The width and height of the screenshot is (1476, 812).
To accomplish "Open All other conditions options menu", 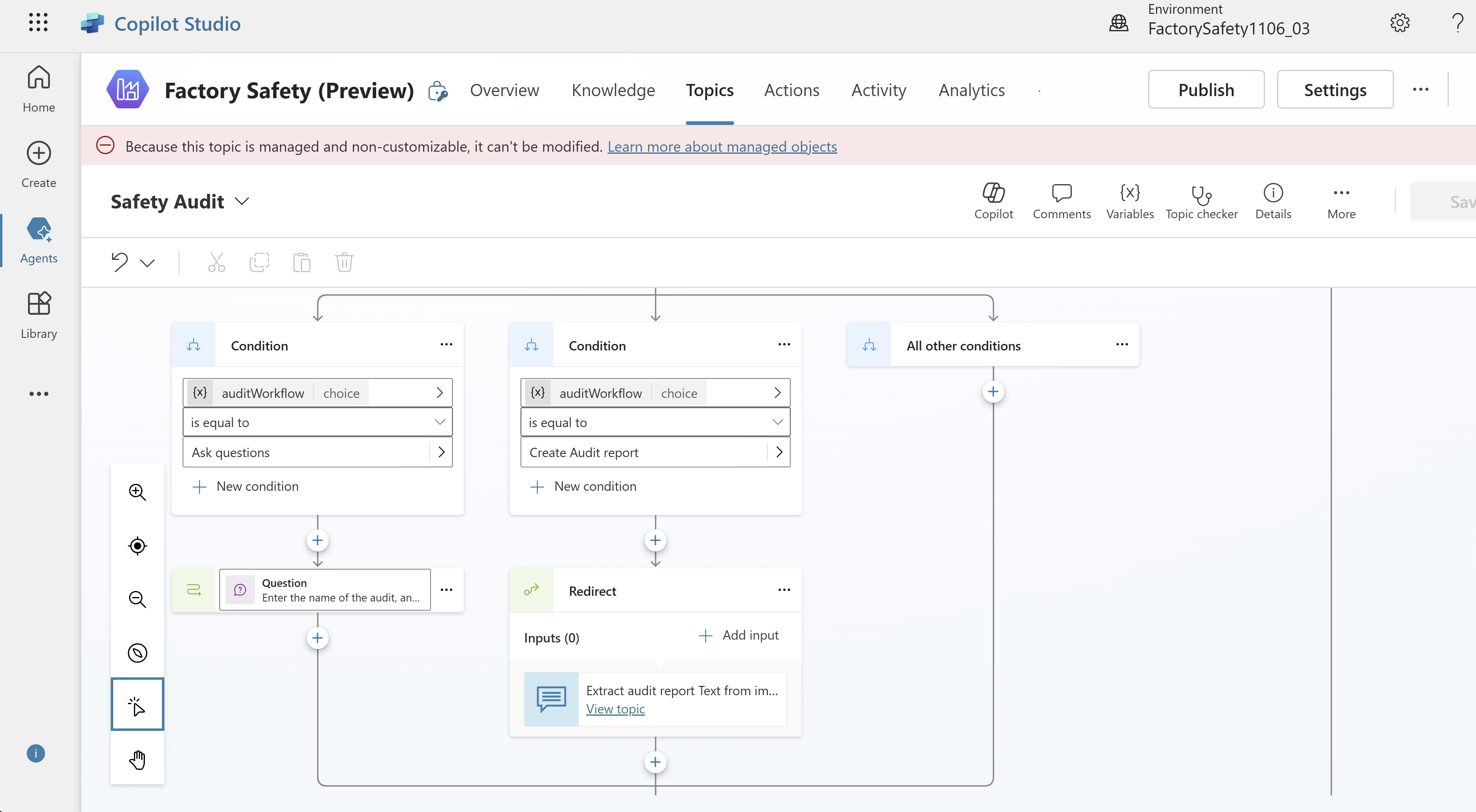I will [x=1122, y=344].
